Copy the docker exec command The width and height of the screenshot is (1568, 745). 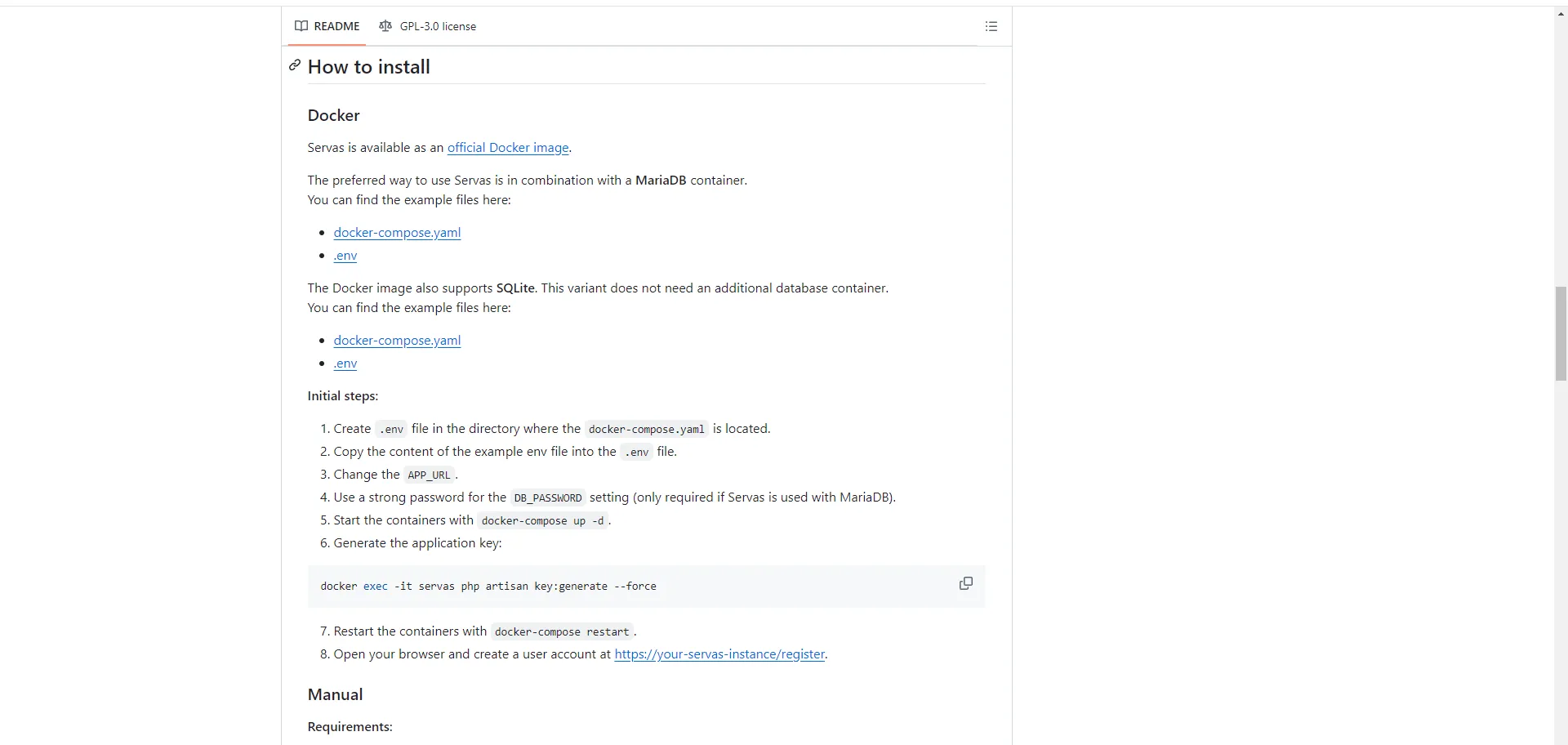click(x=965, y=583)
